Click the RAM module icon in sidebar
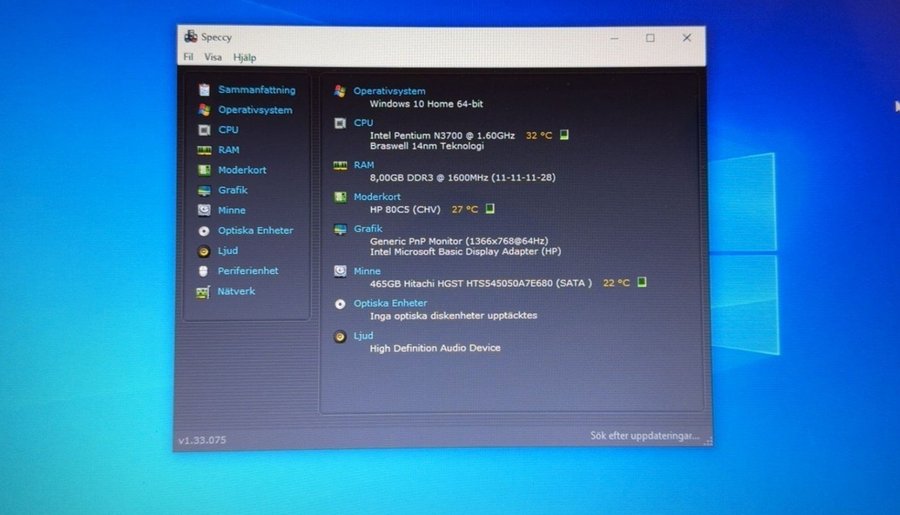 tap(204, 150)
